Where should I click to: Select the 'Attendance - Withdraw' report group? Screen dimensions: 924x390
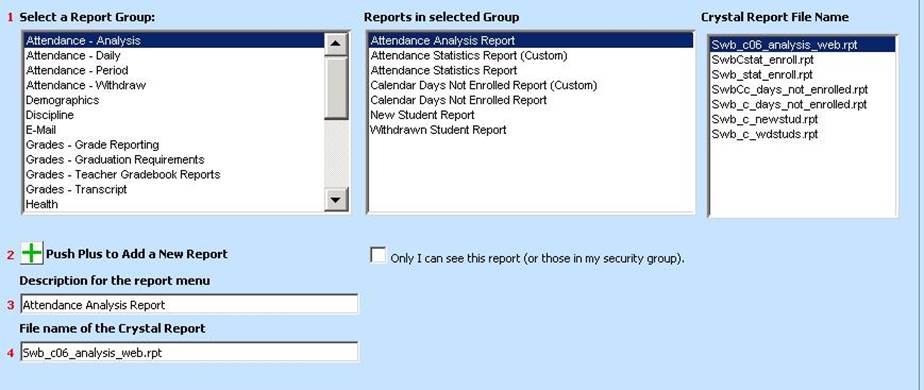coord(174,85)
